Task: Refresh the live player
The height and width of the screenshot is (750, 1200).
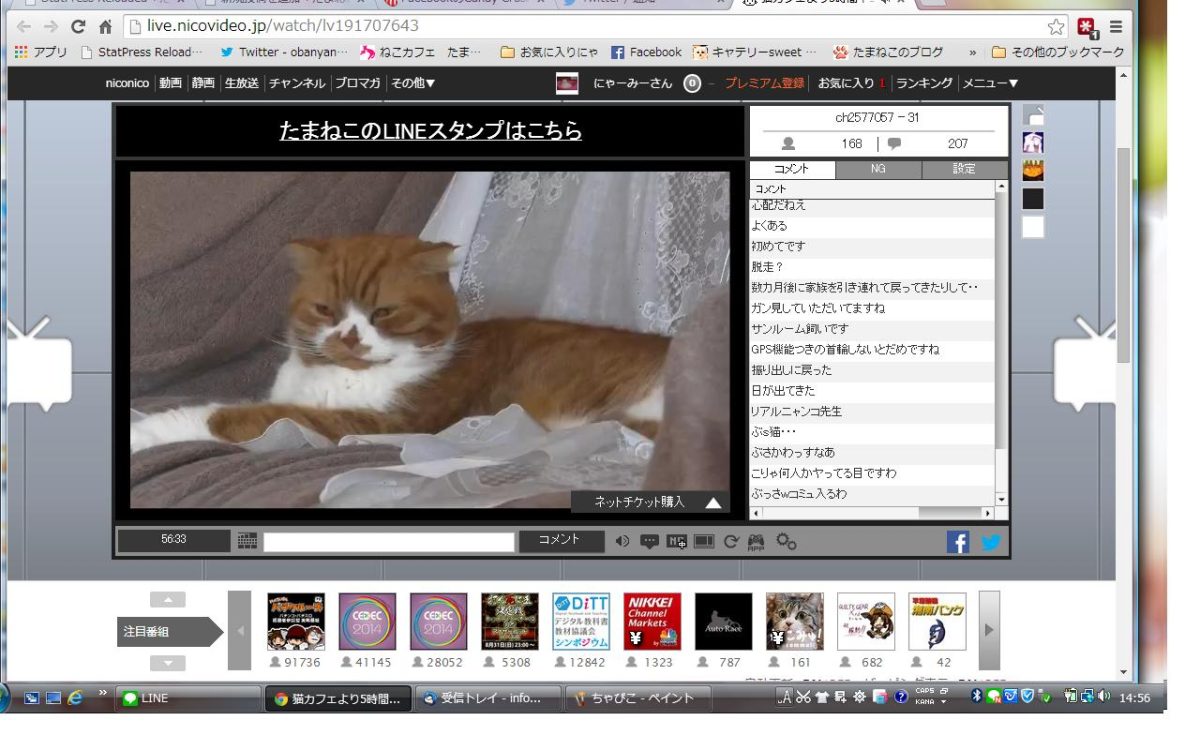Action: (730, 541)
